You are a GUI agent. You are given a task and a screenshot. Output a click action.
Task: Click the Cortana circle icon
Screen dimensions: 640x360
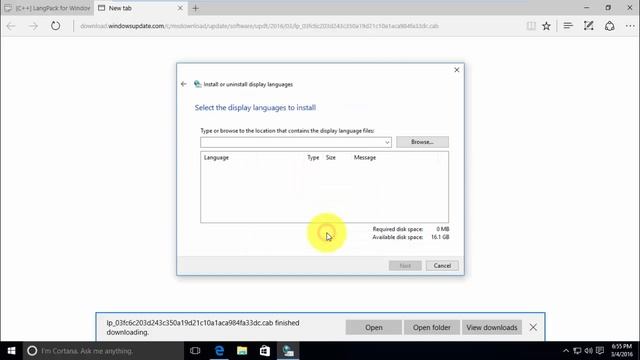(32, 351)
